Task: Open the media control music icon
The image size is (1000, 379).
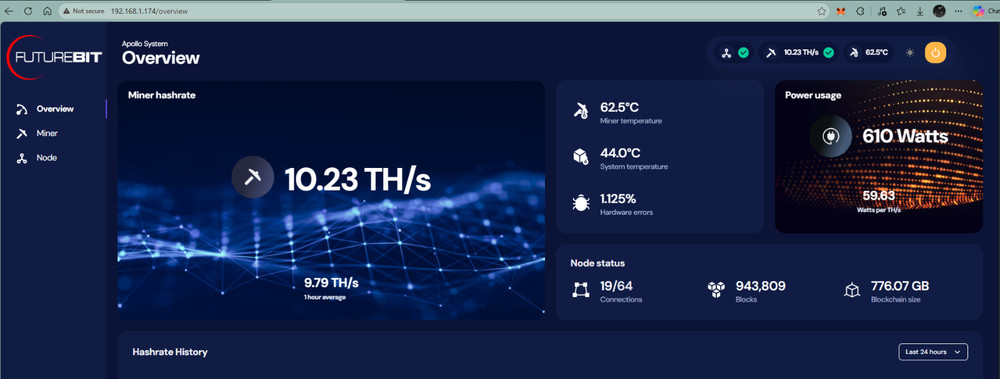Action: point(882,11)
